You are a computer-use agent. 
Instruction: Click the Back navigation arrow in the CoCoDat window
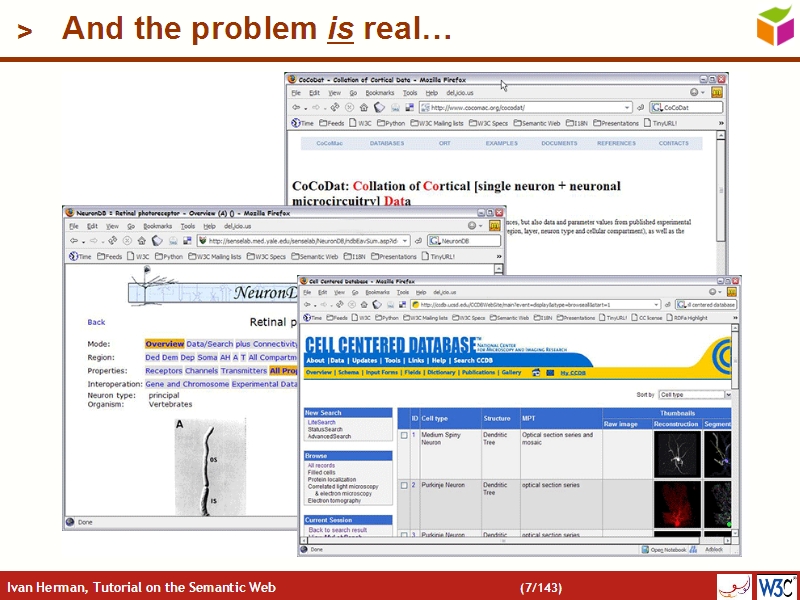click(297, 107)
